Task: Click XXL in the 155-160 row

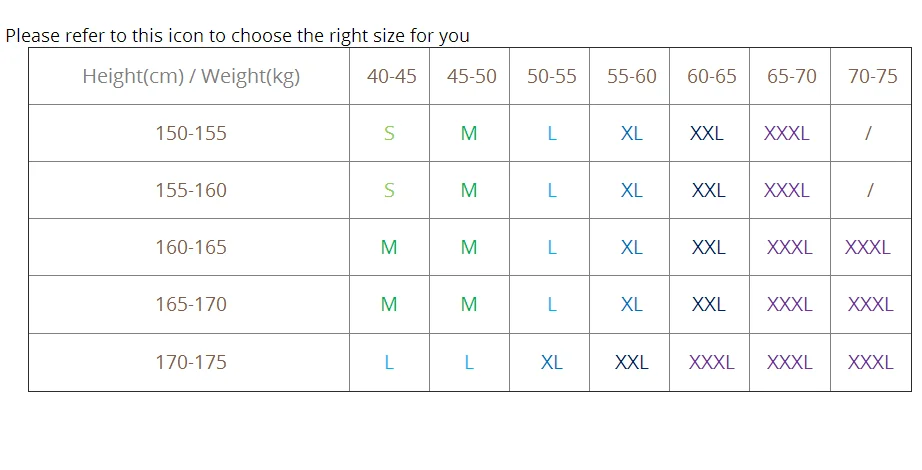Action: [x=709, y=191]
